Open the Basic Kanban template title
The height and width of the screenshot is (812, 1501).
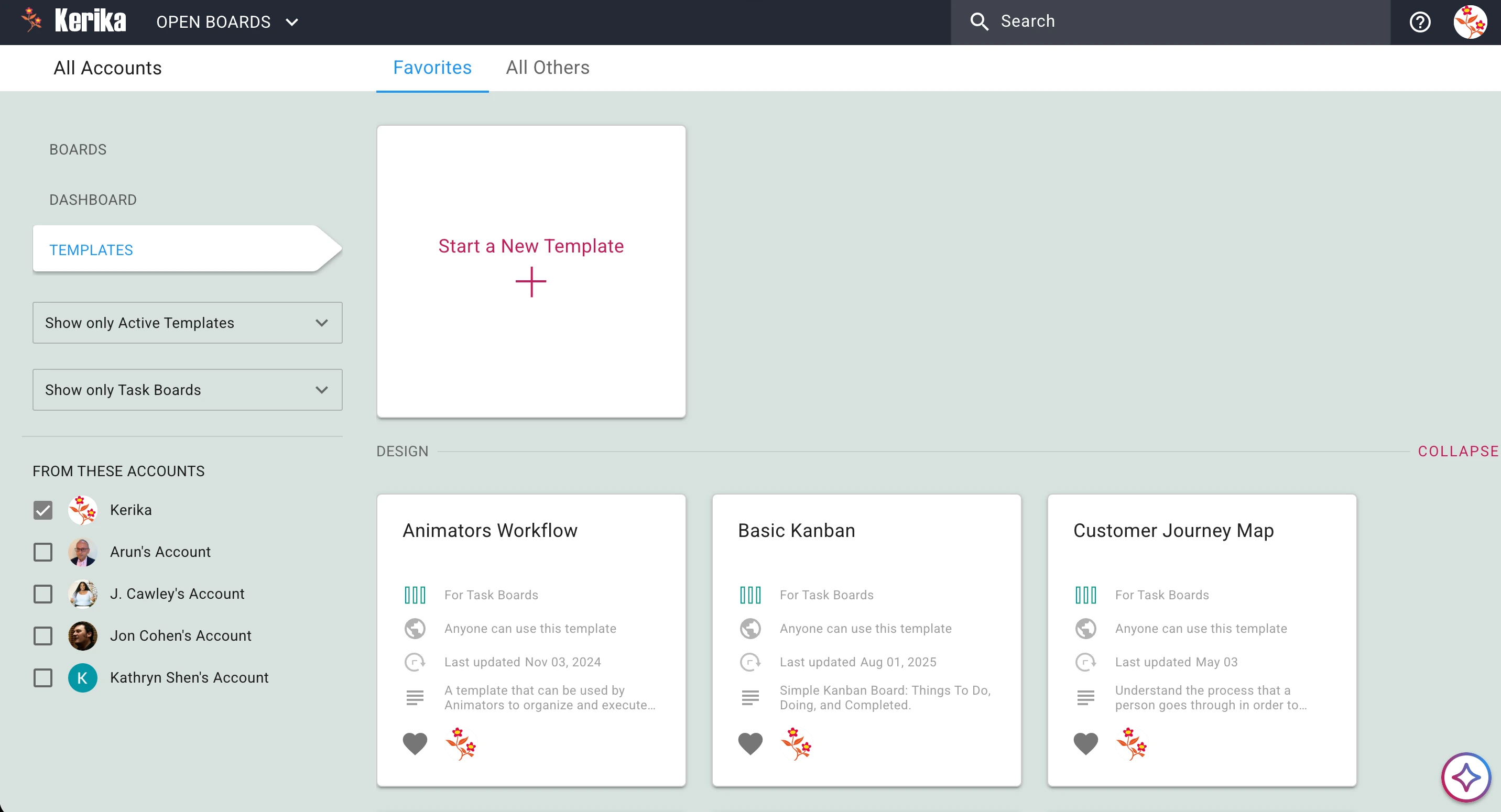[796, 531]
